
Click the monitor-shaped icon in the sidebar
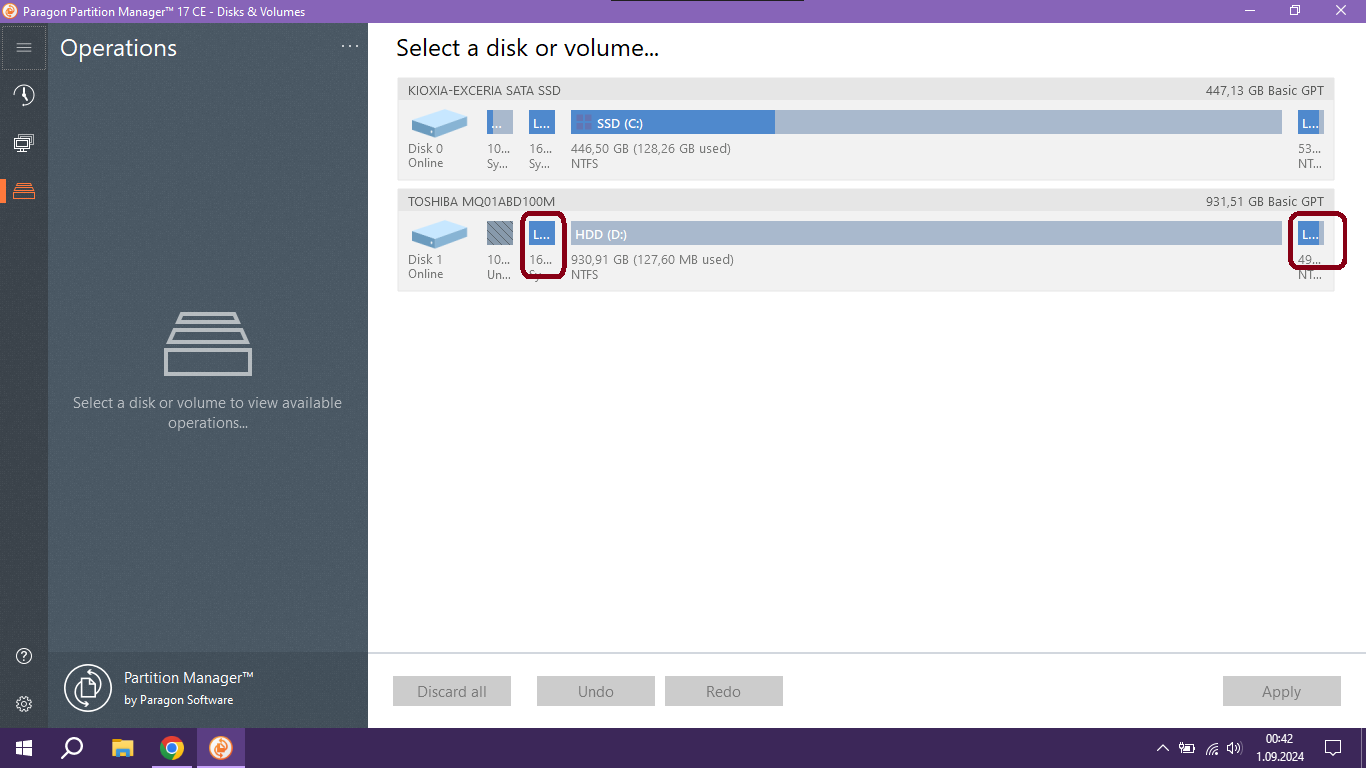24,143
